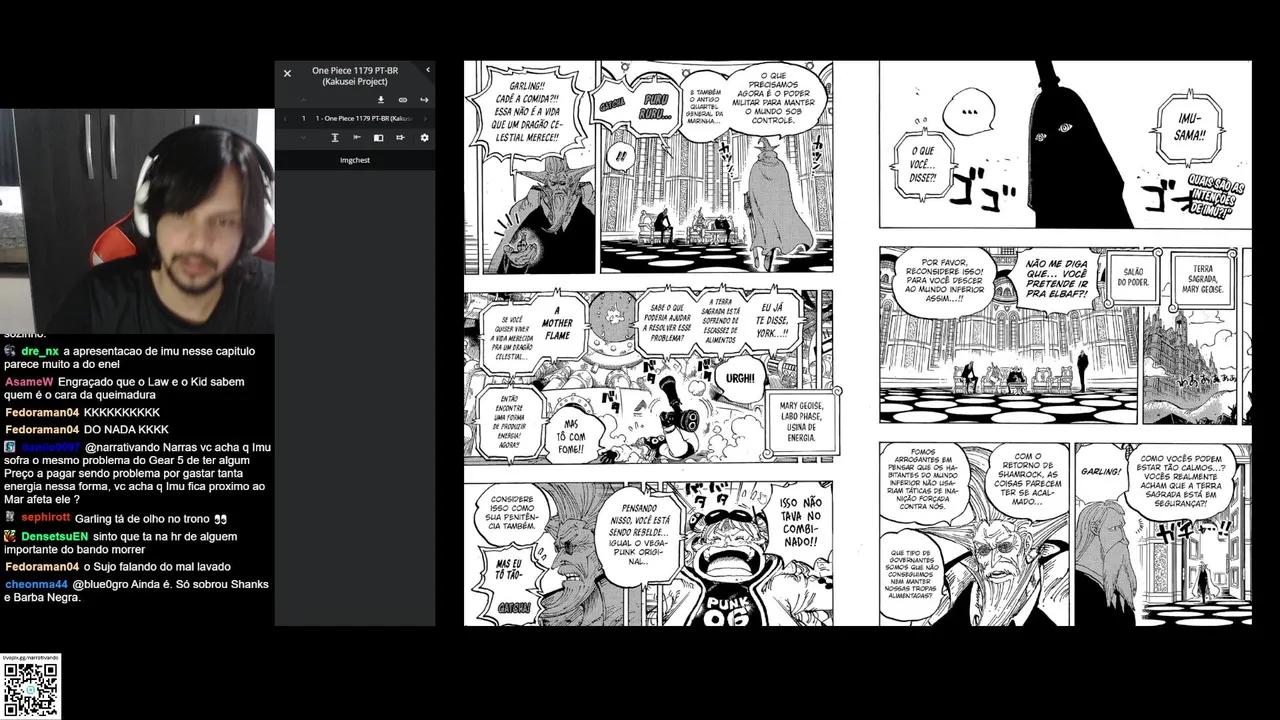Screen dimensions: 1280x720
Task: Toggle the fit-to-width display icon
Action: click(x=357, y=137)
